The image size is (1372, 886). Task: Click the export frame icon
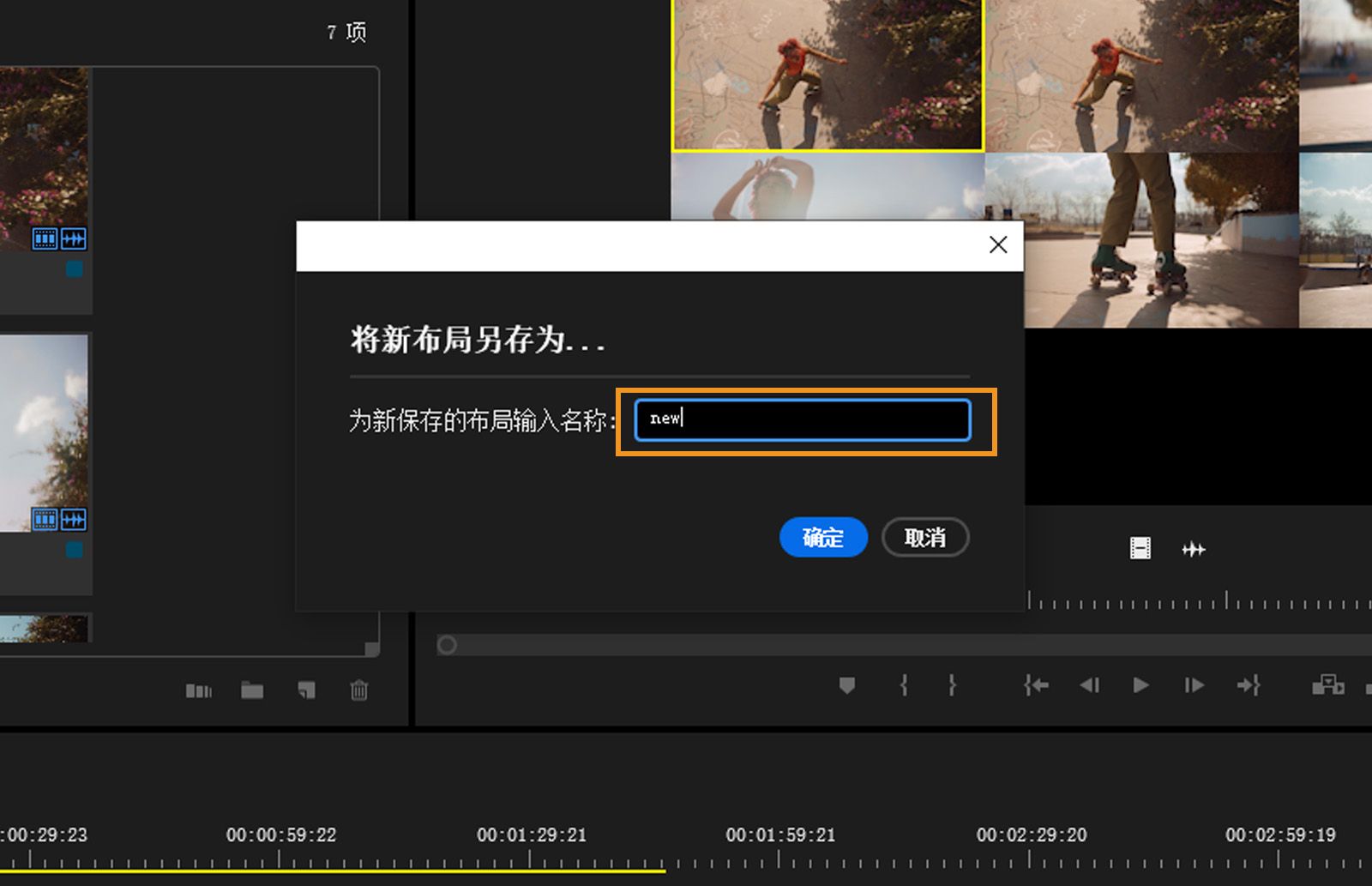tap(1327, 685)
